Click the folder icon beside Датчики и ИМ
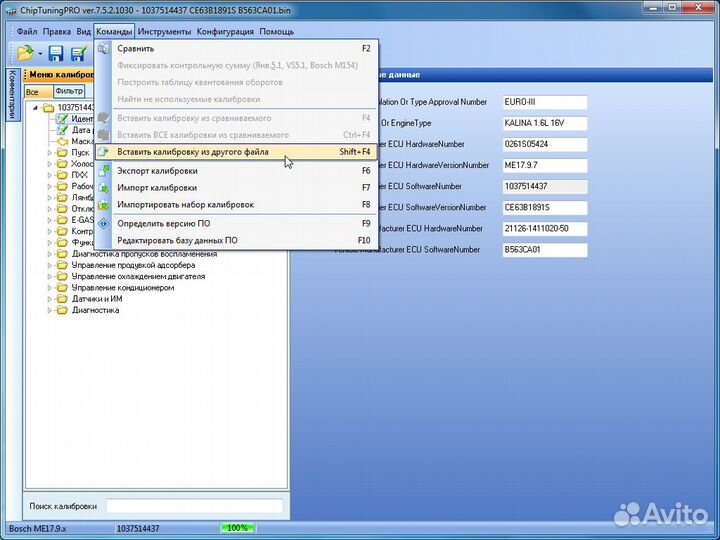This screenshot has width=720, height=540. 62,299
